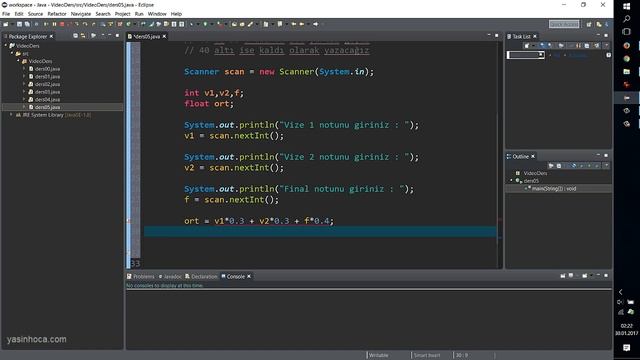
Task: Toggle Link with Editor in Package Explorer
Action: click(x=83, y=36)
